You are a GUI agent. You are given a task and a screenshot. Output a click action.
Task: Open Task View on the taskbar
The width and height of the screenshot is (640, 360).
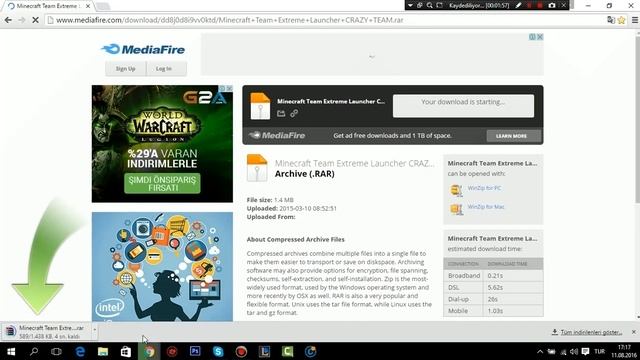click(56, 351)
